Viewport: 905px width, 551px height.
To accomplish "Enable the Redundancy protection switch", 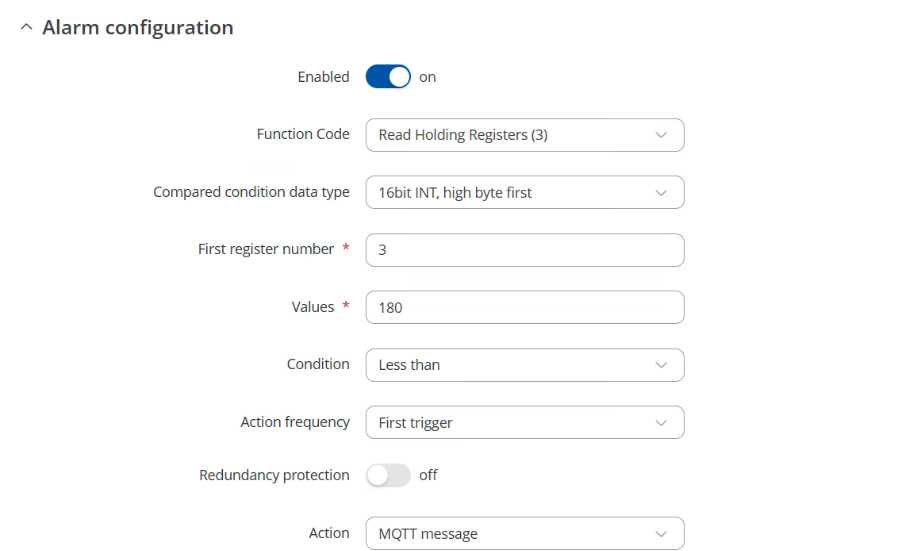I will 388,475.
